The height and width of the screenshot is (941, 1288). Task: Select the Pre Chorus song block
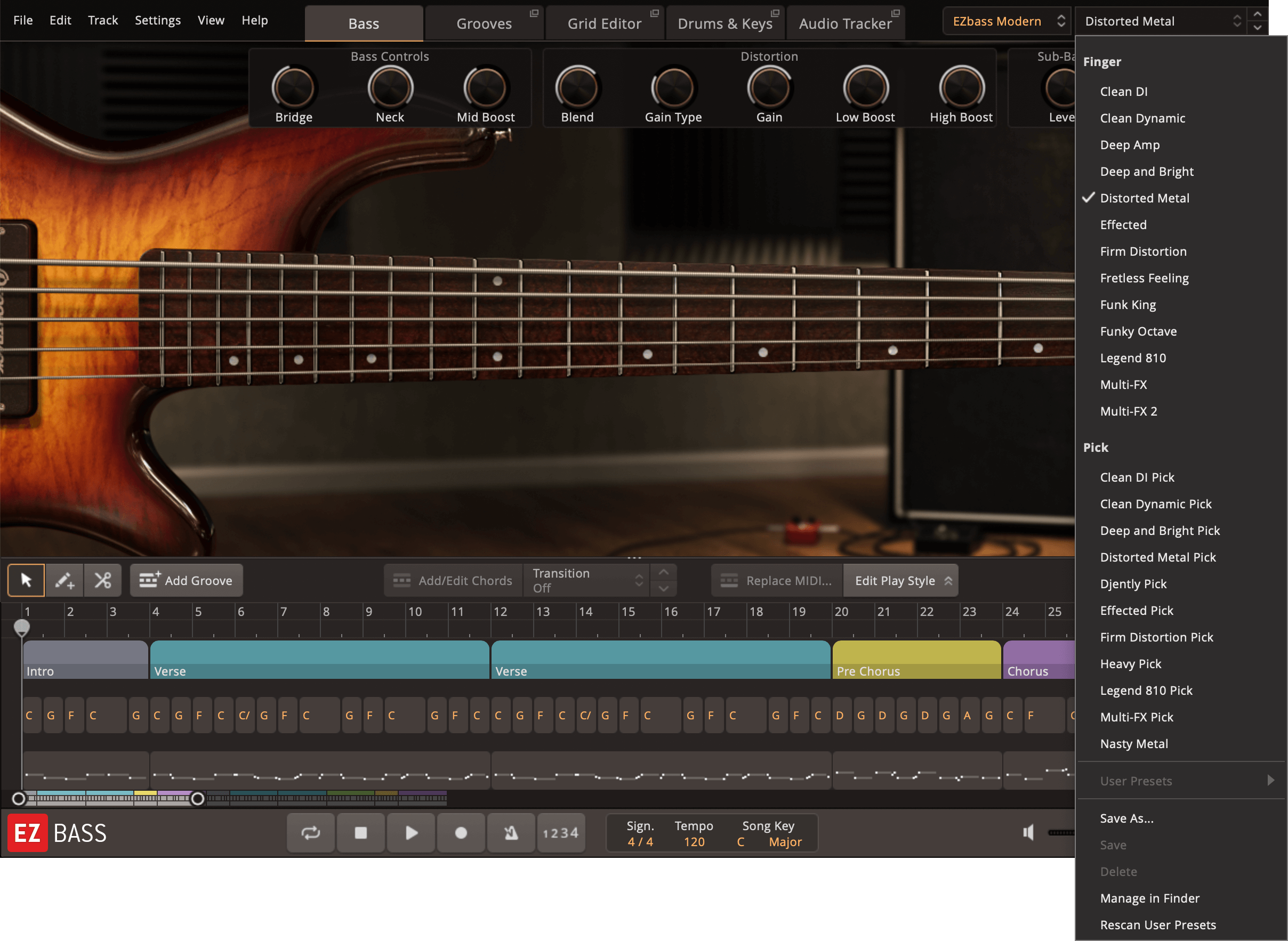click(915, 660)
